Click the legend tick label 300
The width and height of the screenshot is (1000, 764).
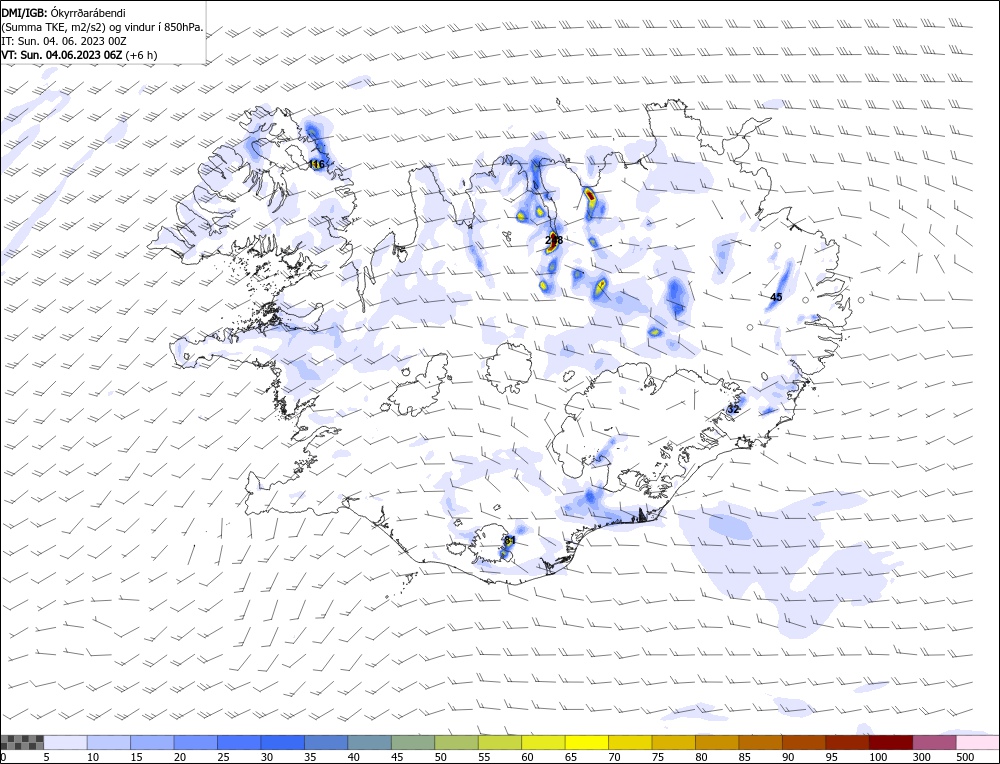pyautogui.click(x=921, y=757)
